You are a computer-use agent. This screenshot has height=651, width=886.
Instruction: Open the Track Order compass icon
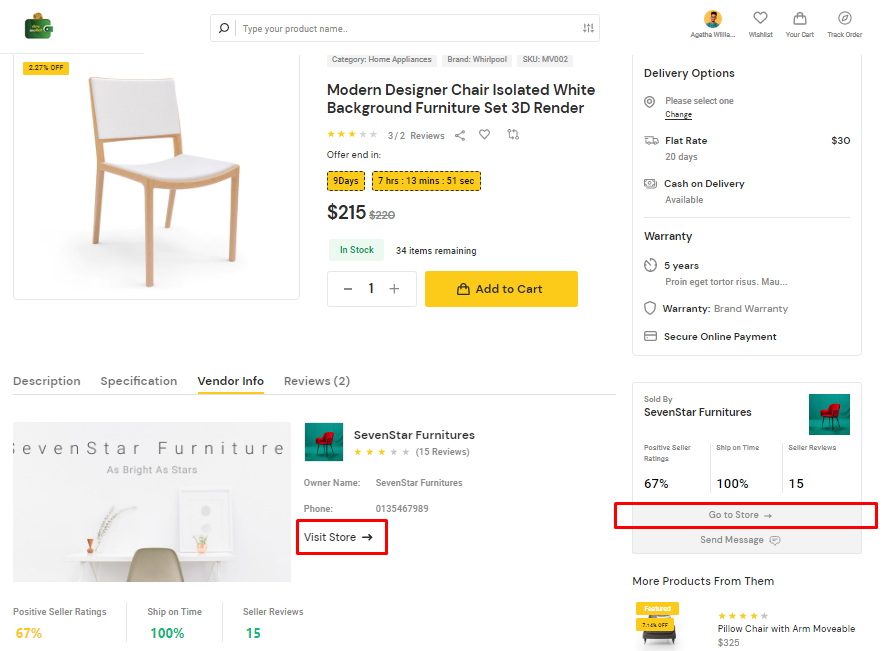pos(844,18)
